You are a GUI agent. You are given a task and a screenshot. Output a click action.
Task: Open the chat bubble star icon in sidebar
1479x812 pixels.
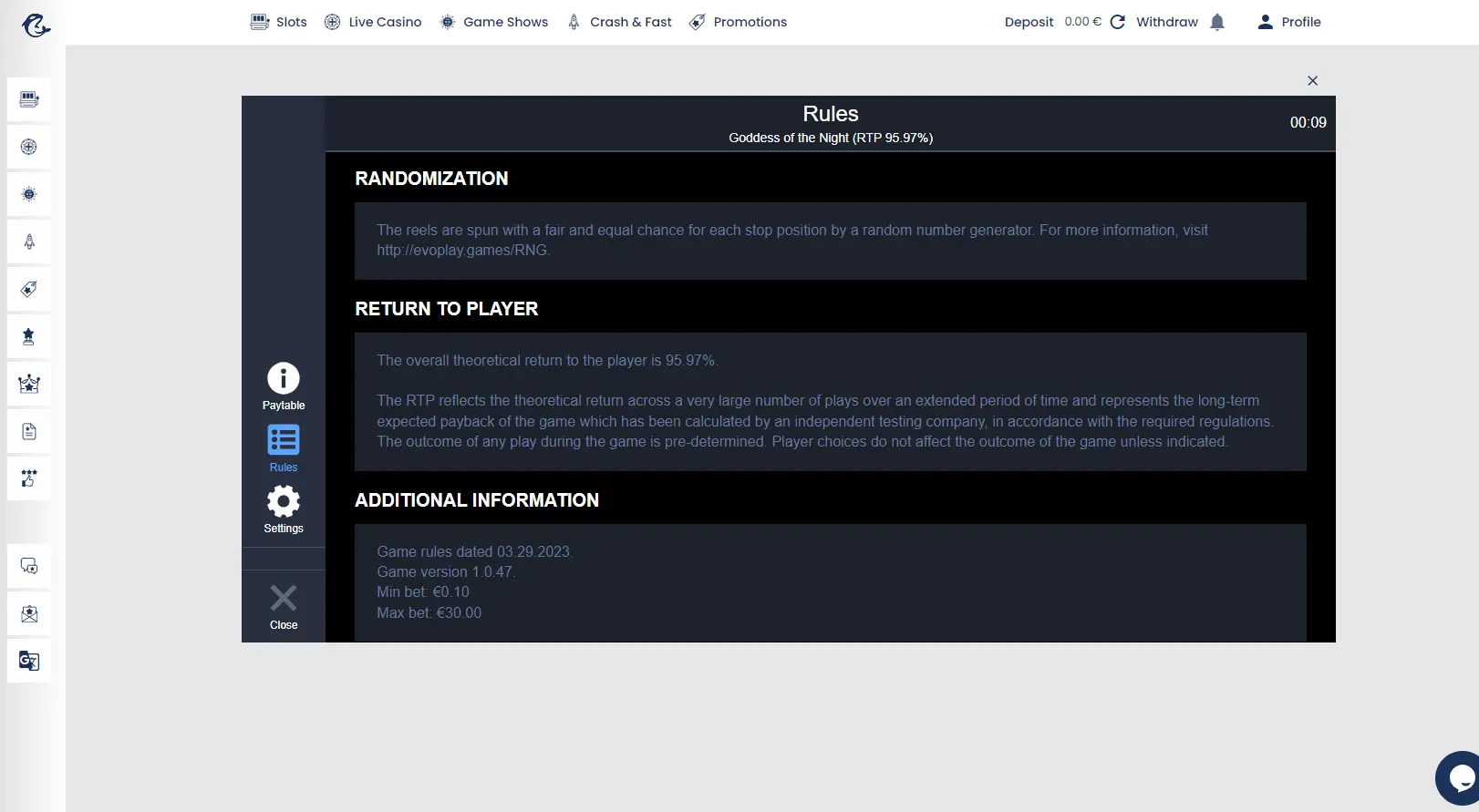coord(29,566)
